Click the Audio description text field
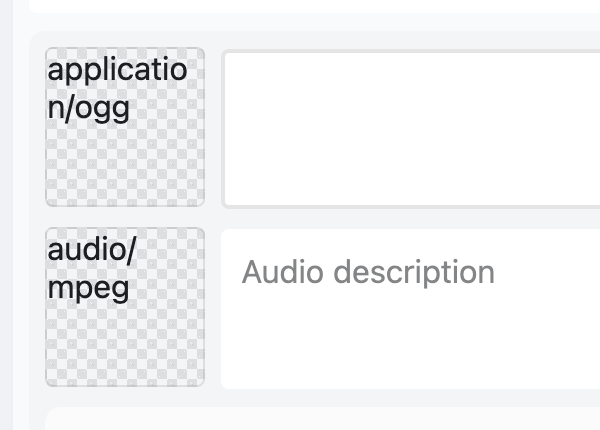 click(410, 308)
